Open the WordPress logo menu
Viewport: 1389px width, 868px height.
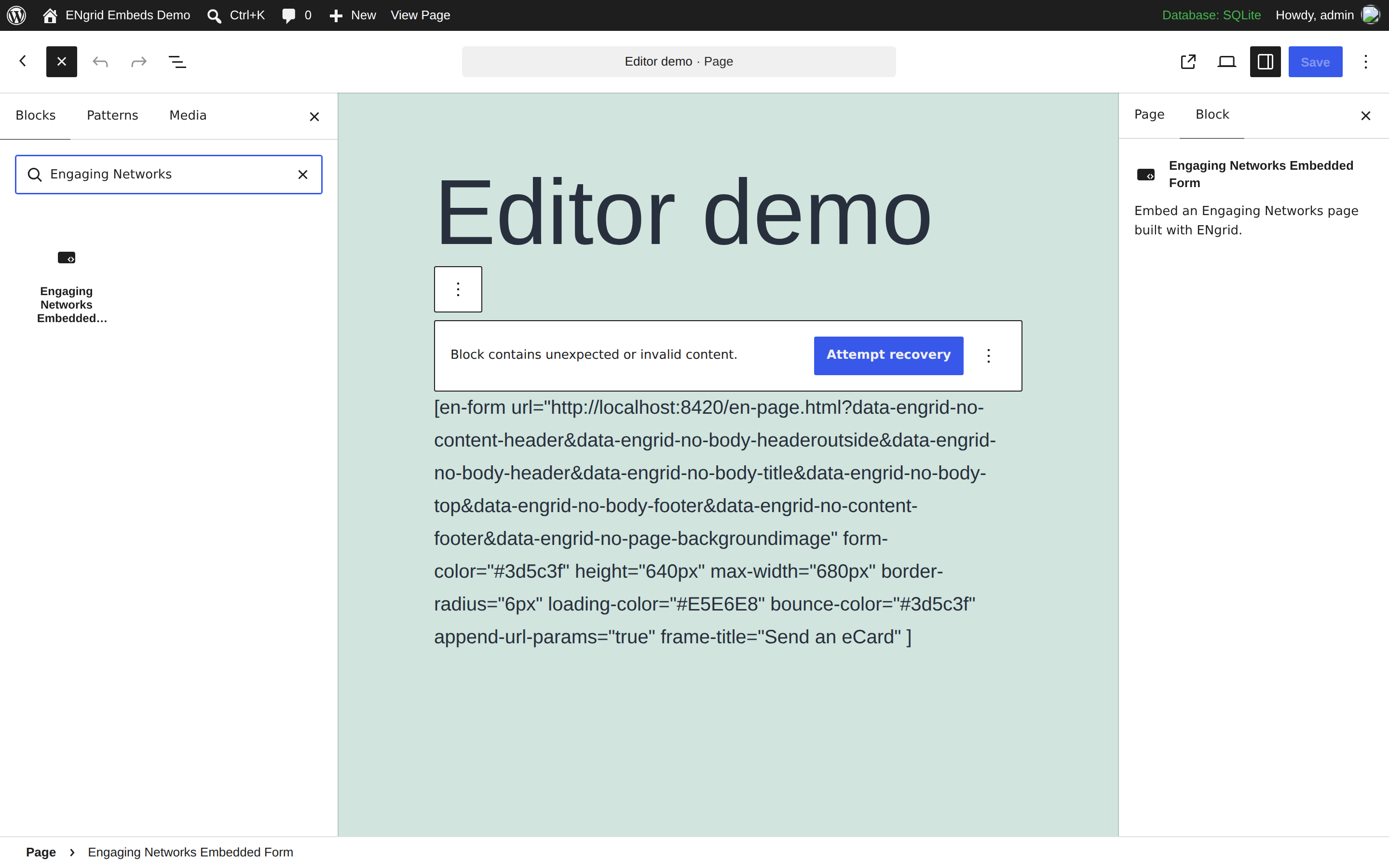(x=16, y=15)
